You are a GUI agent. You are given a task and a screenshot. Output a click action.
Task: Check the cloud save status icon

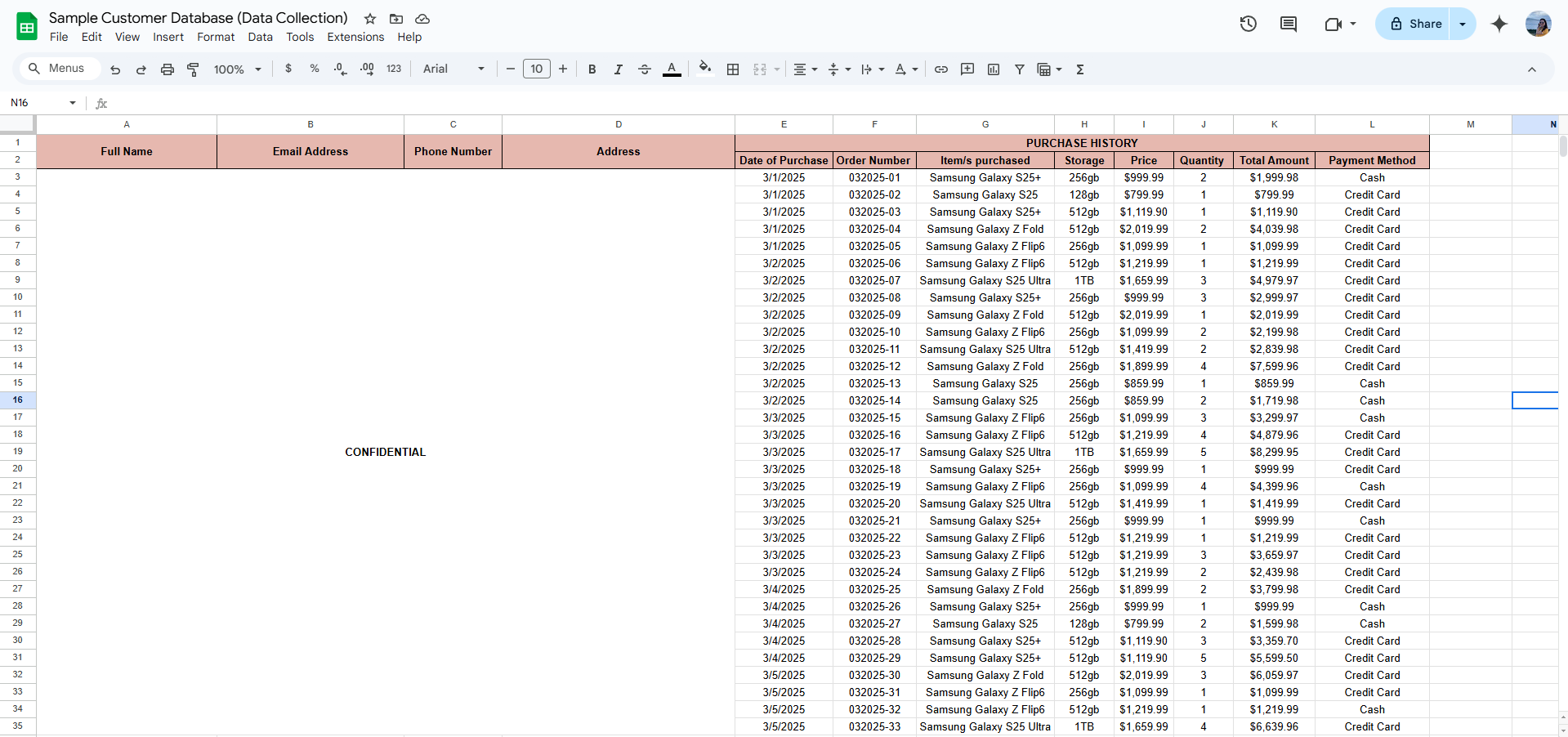[x=422, y=19]
